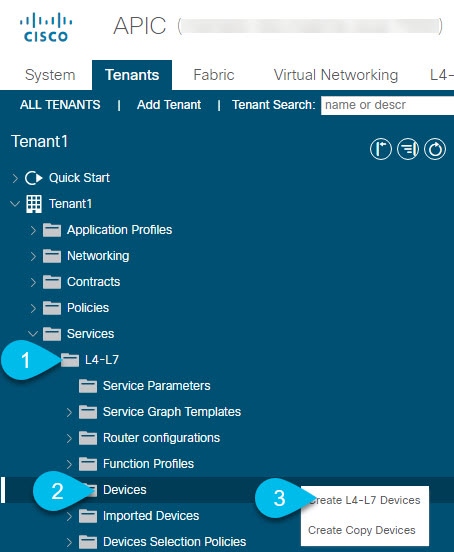Expand the Contracts chevron

[x=33, y=282]
